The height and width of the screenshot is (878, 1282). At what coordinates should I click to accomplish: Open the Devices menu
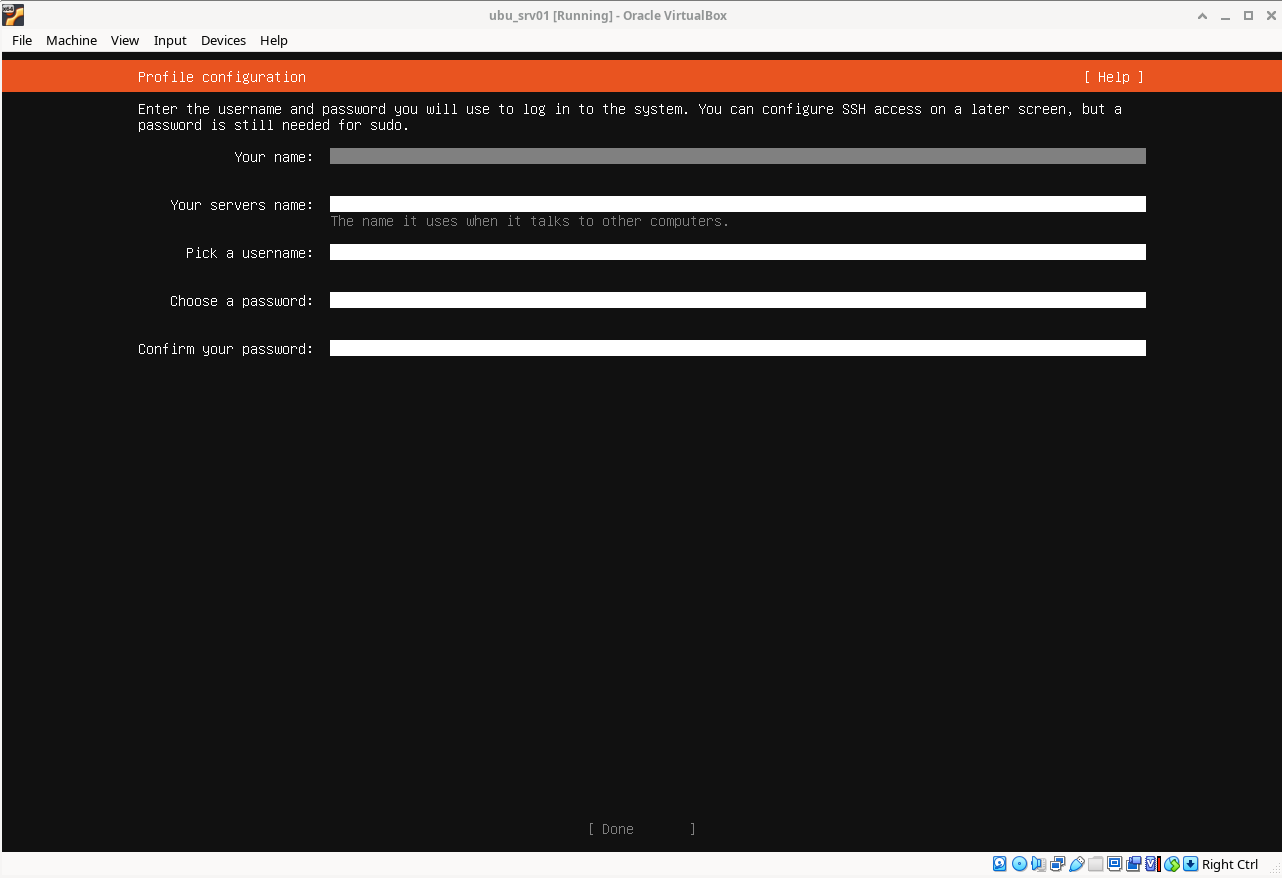223,40
